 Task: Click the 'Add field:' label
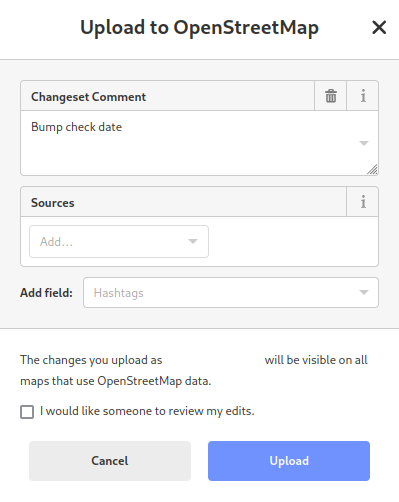(x=46, y=293)
